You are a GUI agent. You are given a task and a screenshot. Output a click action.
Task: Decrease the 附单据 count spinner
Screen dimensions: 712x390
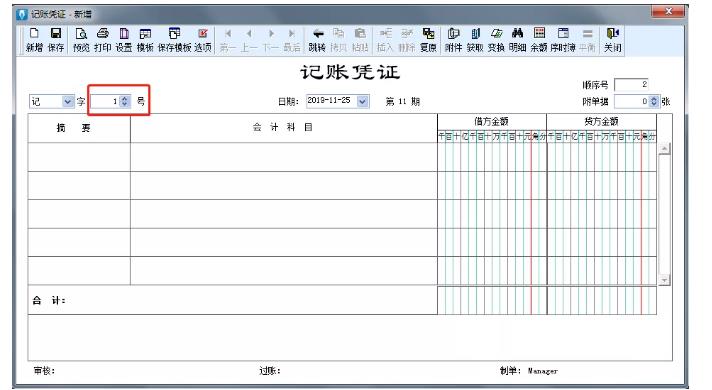(x=654, y=104)
